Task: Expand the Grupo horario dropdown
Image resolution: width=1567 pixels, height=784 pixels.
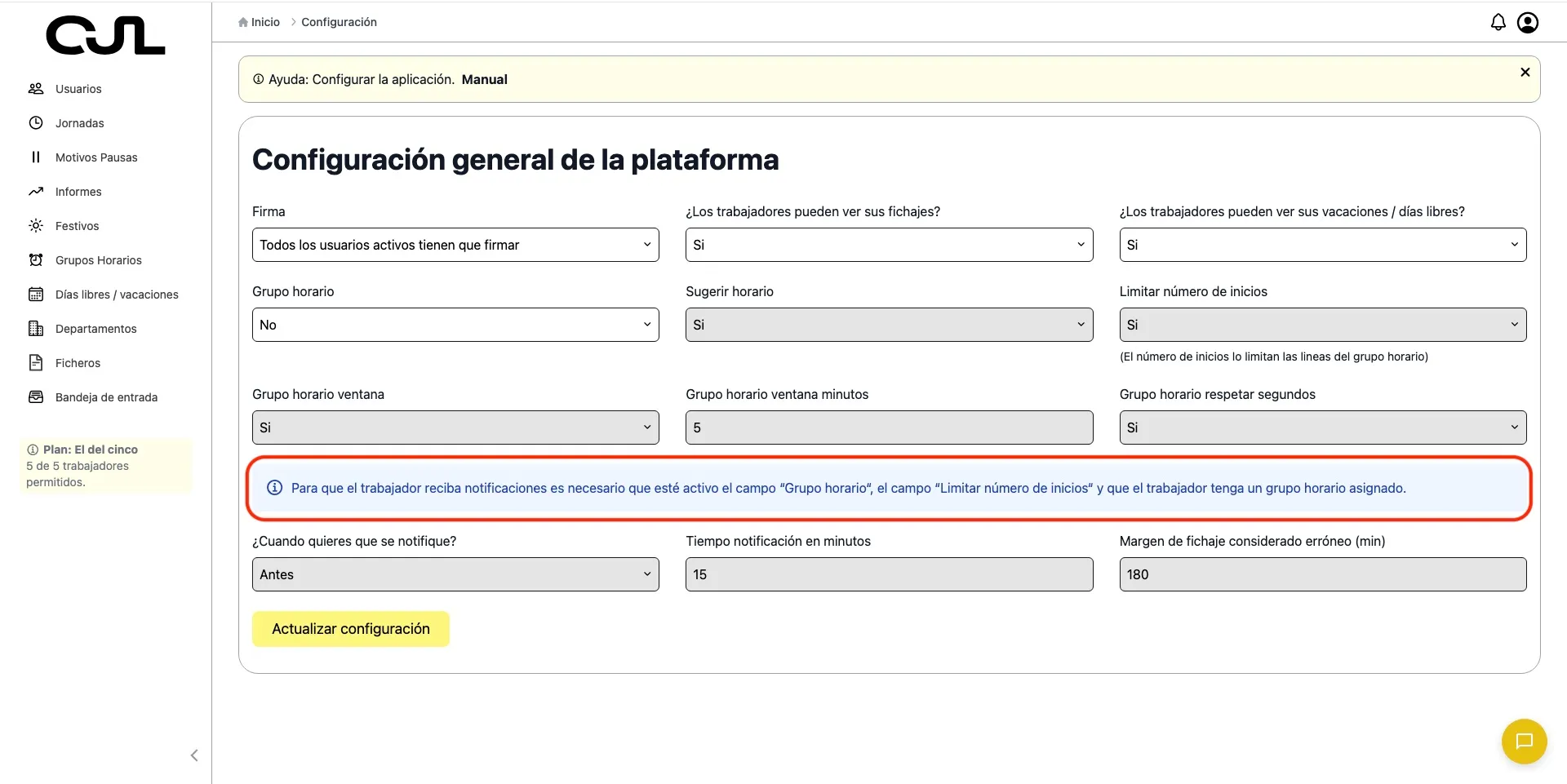Action: [x=455, y=325]
